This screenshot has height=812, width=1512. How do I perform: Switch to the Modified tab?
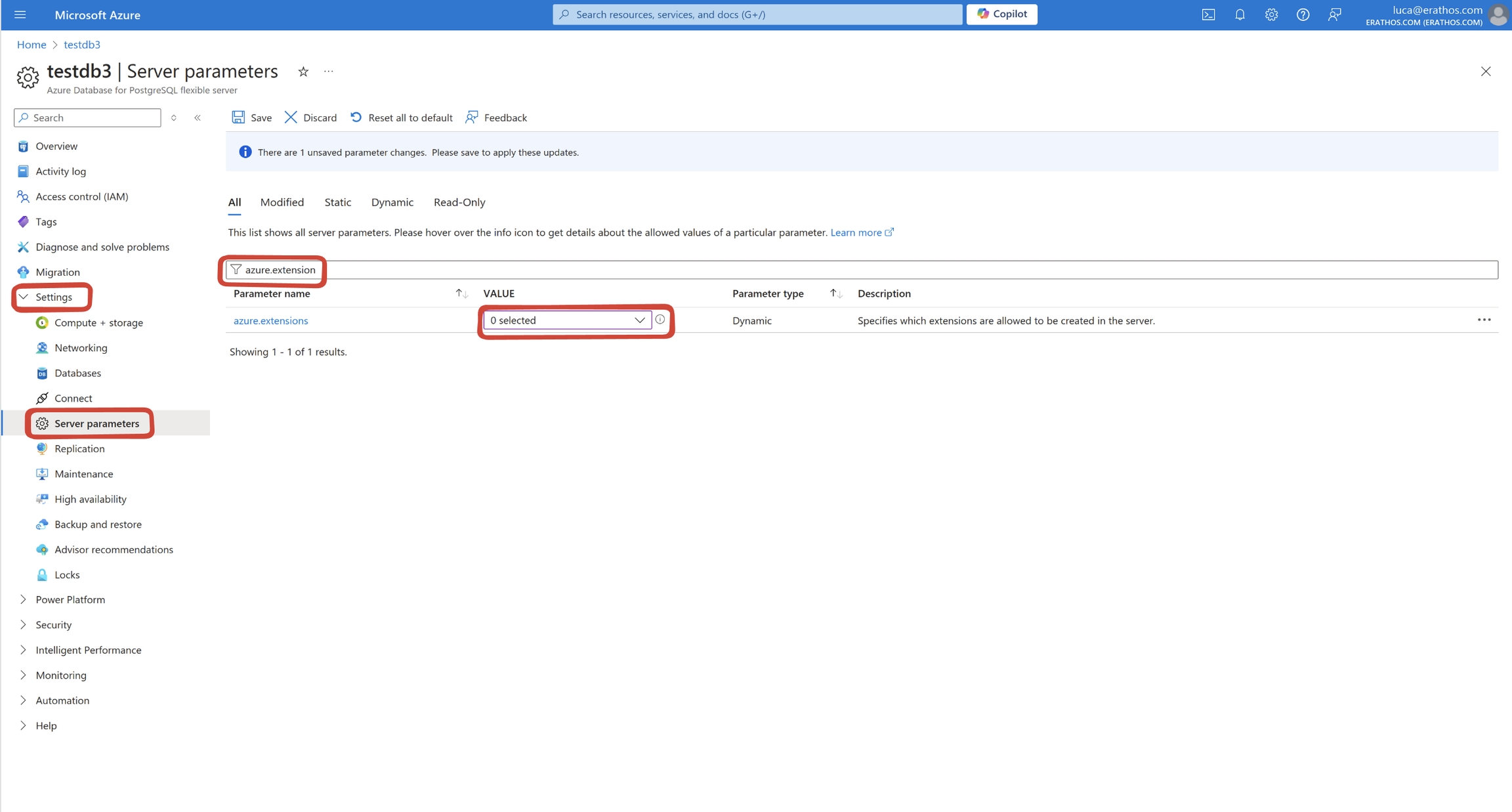pyautogui.click(x=282, y=202)
